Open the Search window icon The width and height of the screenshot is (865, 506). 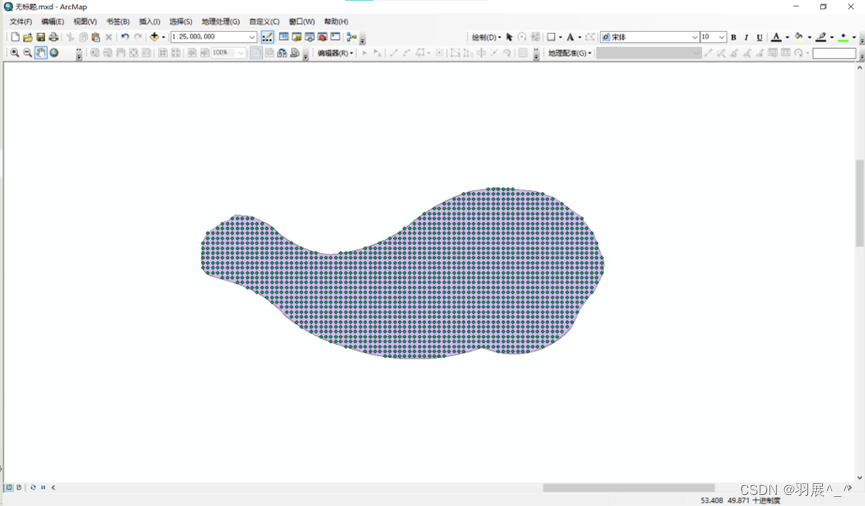click(309, 37)
